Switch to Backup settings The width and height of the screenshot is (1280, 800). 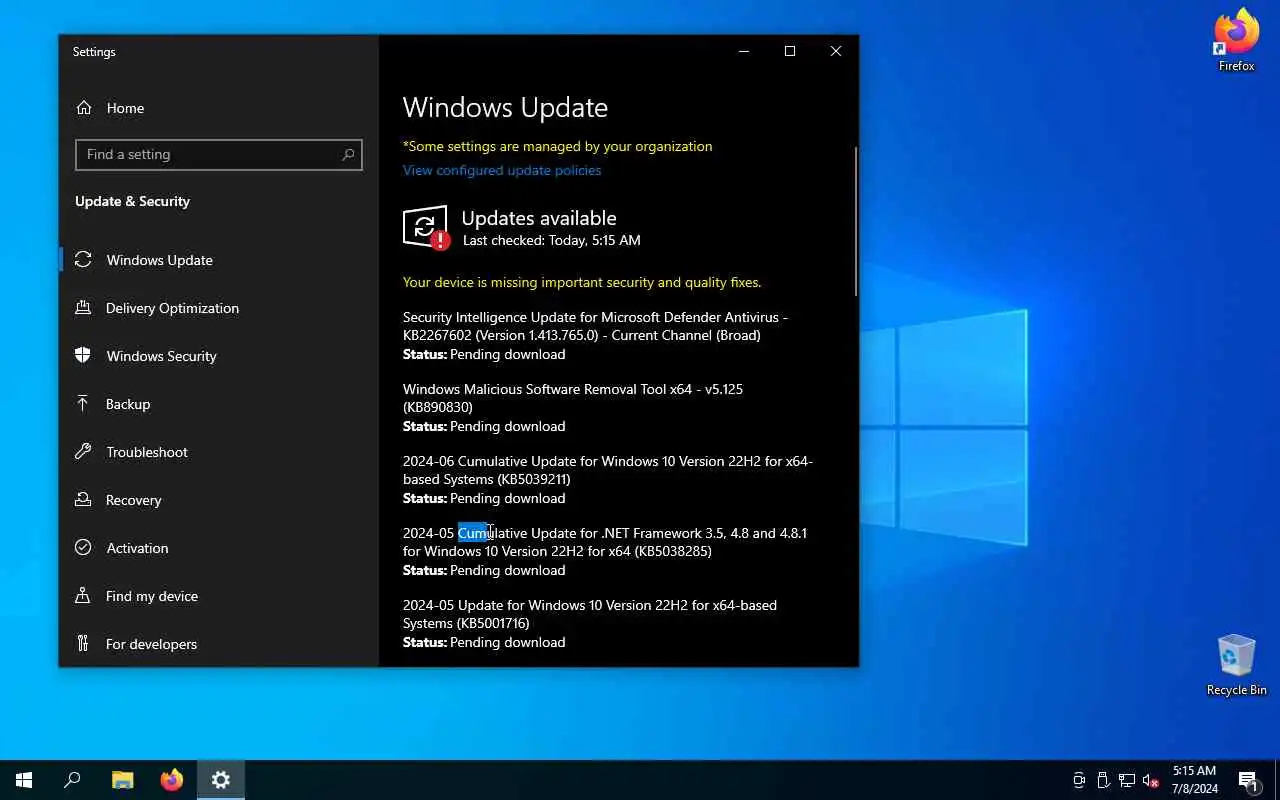pyautogui.click(x=218, y=404)
